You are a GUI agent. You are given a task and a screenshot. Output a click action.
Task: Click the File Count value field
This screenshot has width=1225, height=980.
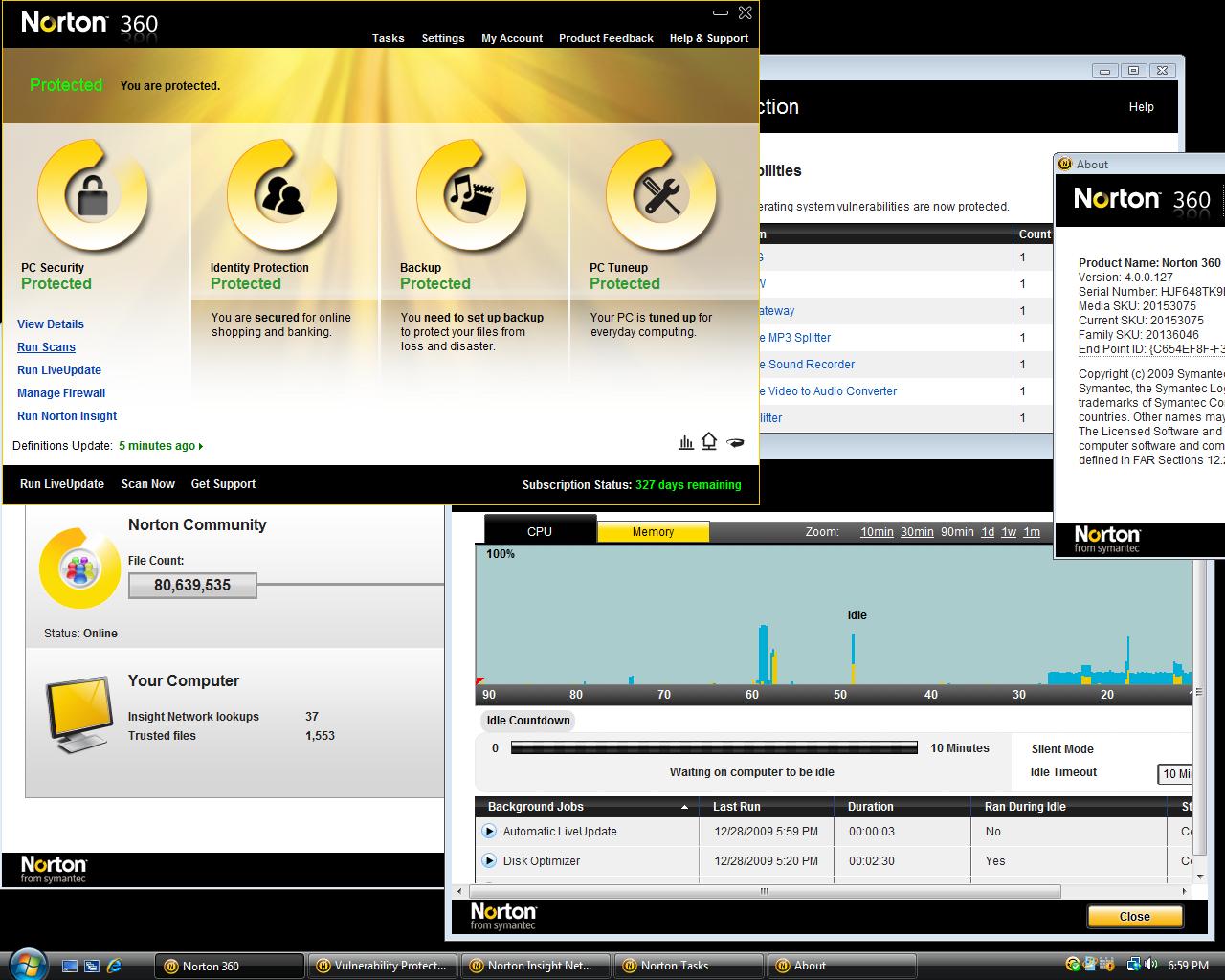pyautogui.click(x=192, y=586)
